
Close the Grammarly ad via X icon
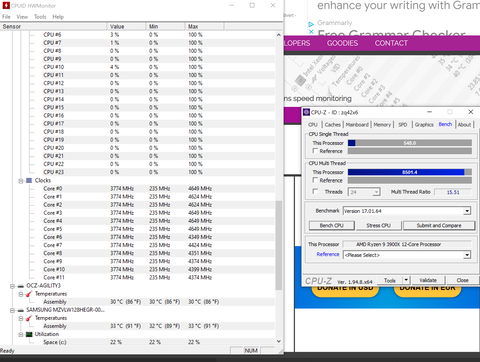(x=311, y=32)
